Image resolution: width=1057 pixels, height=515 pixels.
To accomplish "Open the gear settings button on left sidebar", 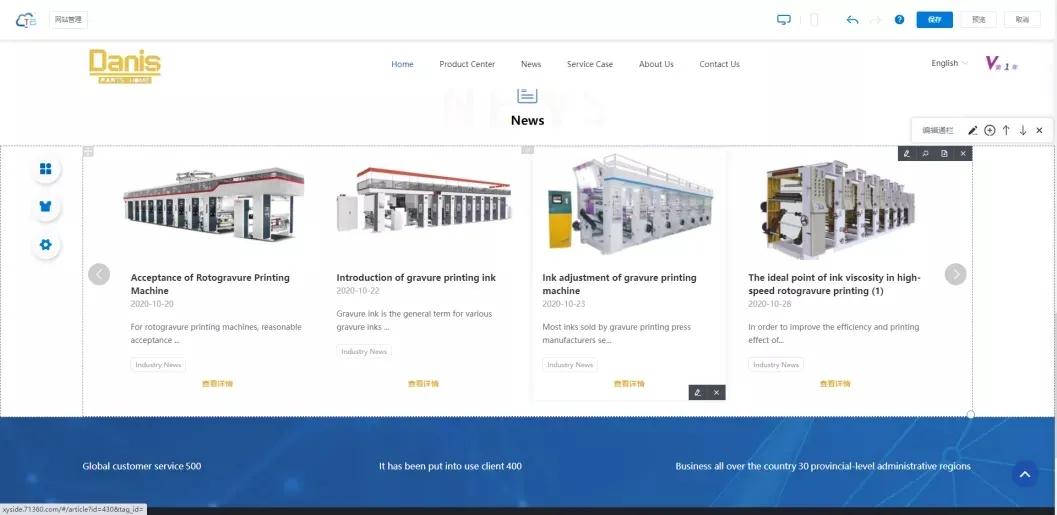I will tap(46, 245).
